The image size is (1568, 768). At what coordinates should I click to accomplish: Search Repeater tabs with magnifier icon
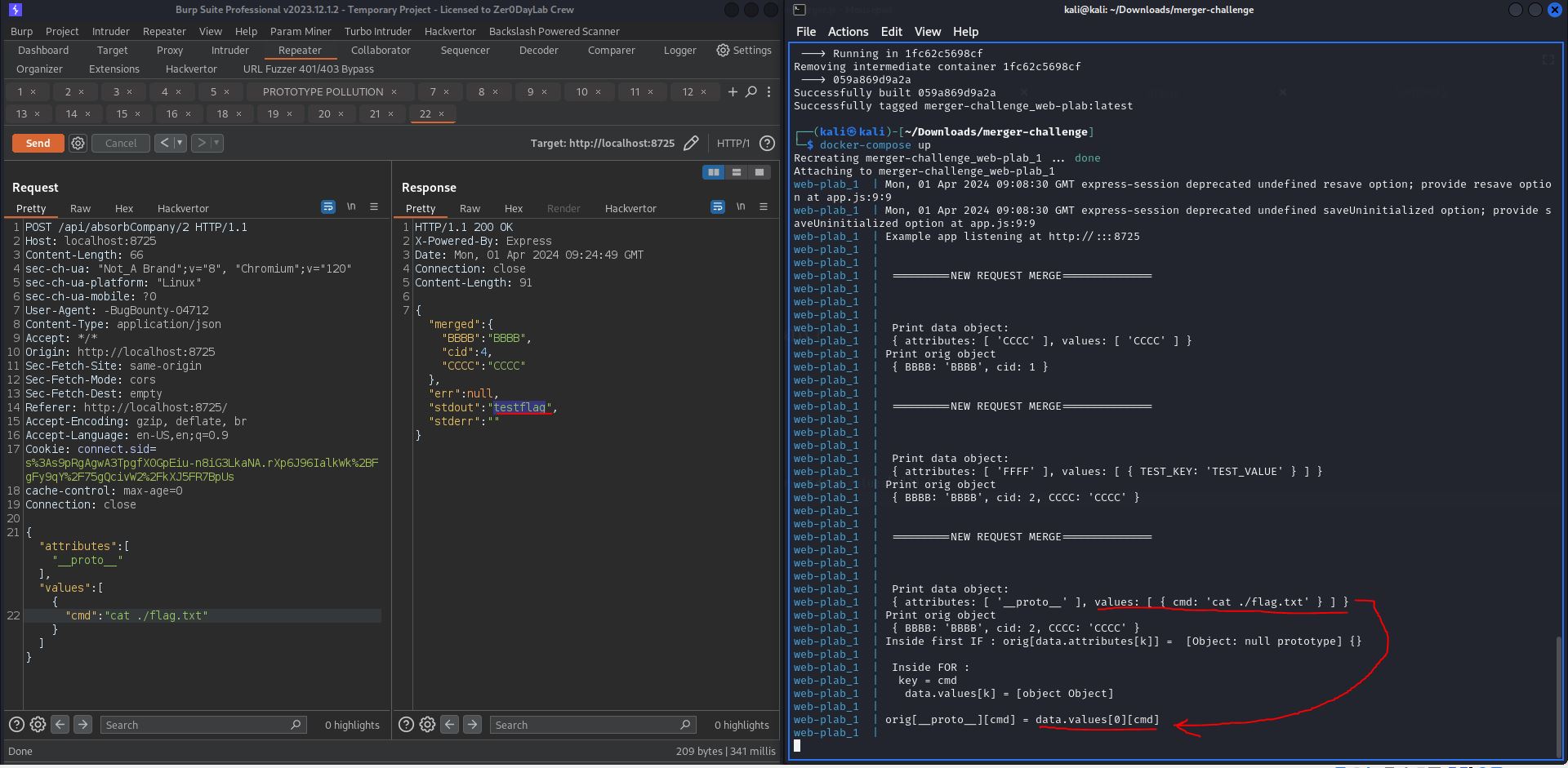[x=751, y=91]
